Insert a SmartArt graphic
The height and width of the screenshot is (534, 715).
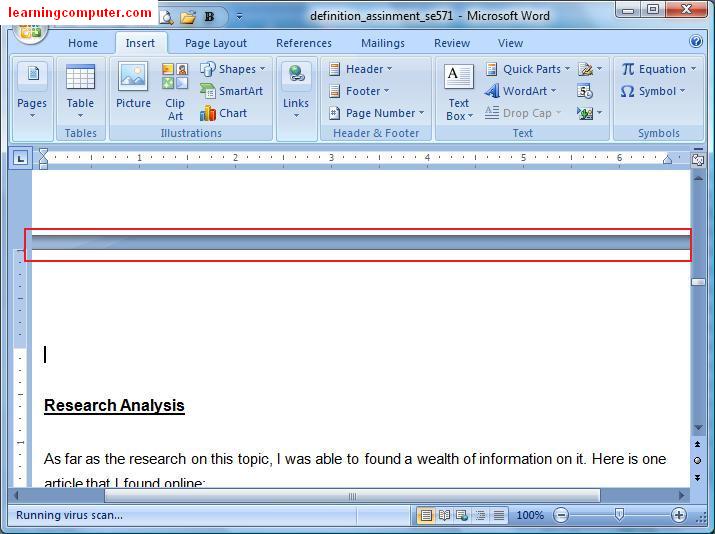coord(232,91)
